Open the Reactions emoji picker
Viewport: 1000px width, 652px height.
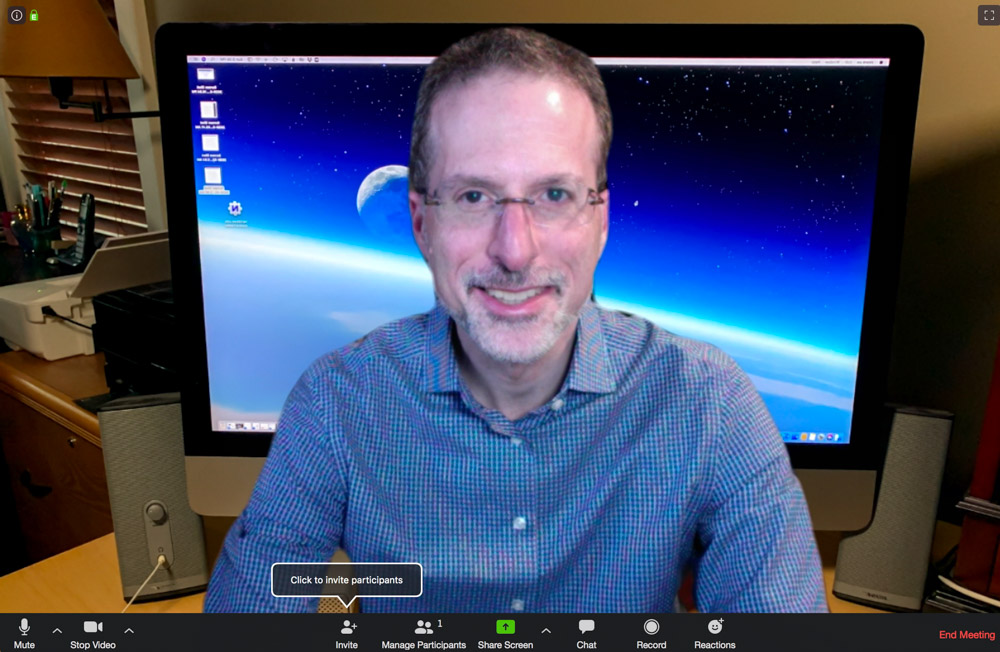point(714,630)
